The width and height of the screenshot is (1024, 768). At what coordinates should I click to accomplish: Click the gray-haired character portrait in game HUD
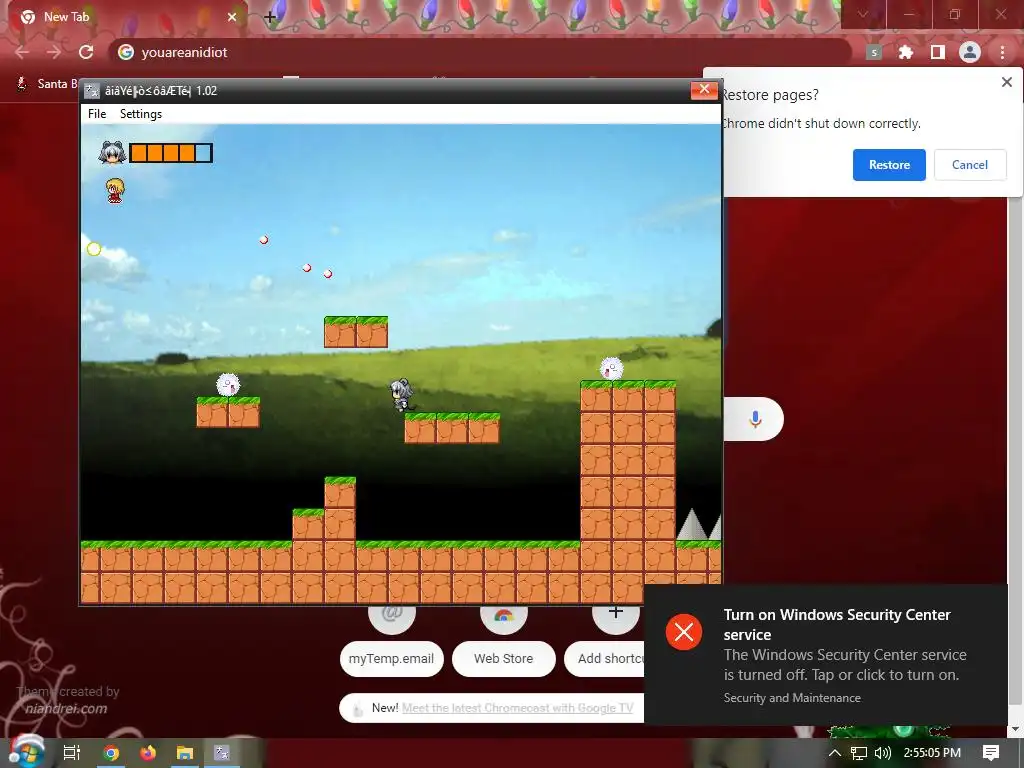(x=112, y=153)
